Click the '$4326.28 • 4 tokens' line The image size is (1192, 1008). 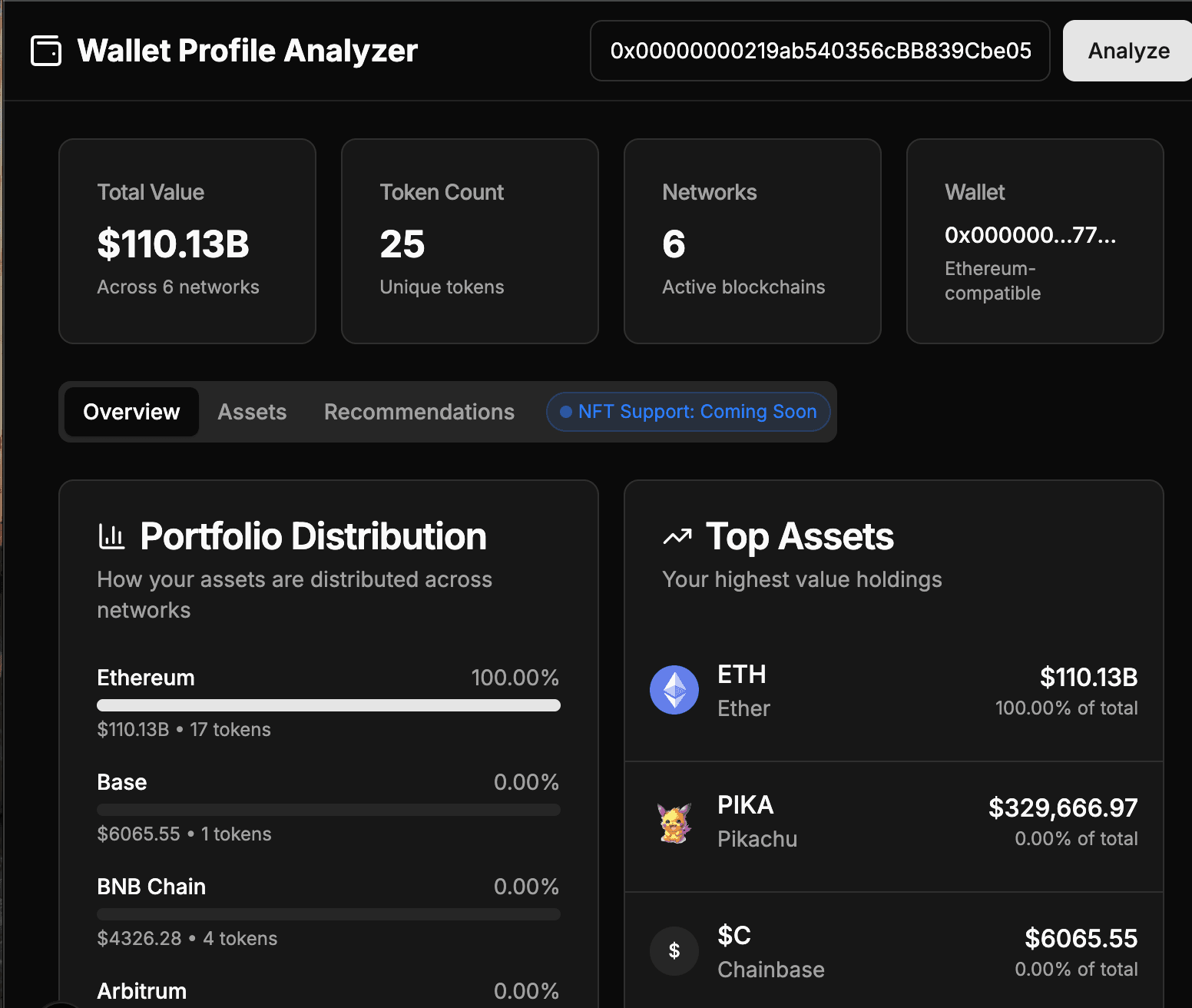pos(187,939)
